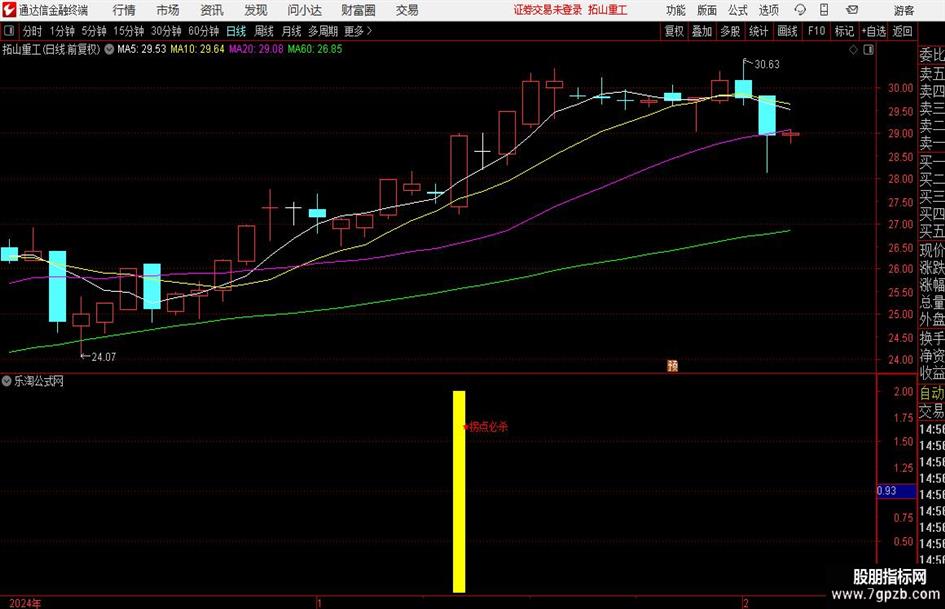Open the 多周期 multi-period view
The image size is (945, 609).
[x=323, y=31]
